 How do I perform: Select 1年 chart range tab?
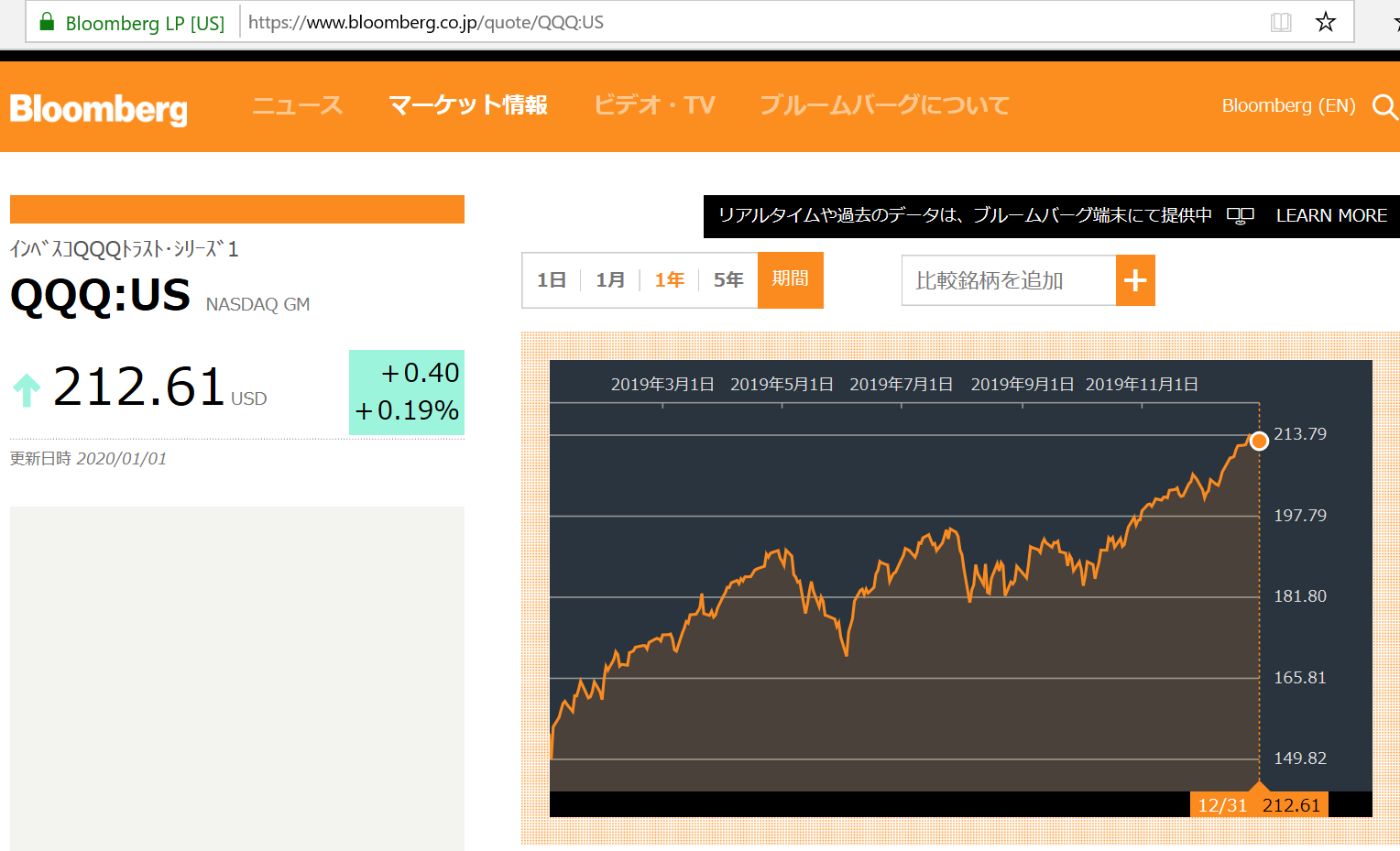pos(669,280)
